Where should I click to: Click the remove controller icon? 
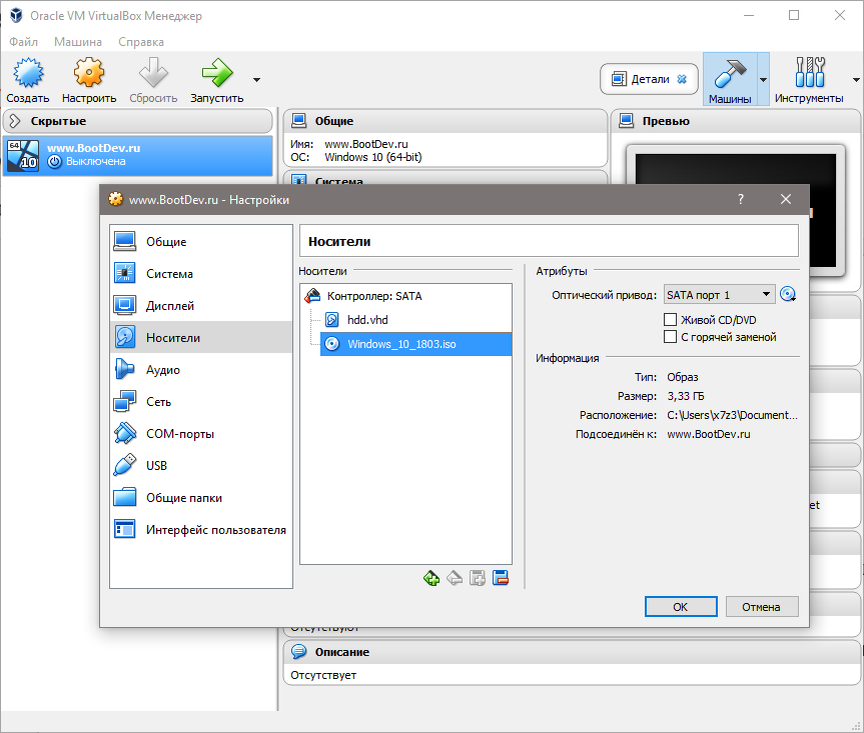pos(455,578)
